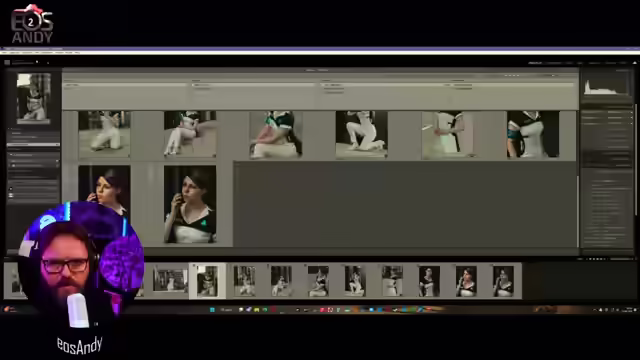Click the right panel vertical scrollbar

tap(636, 159)
